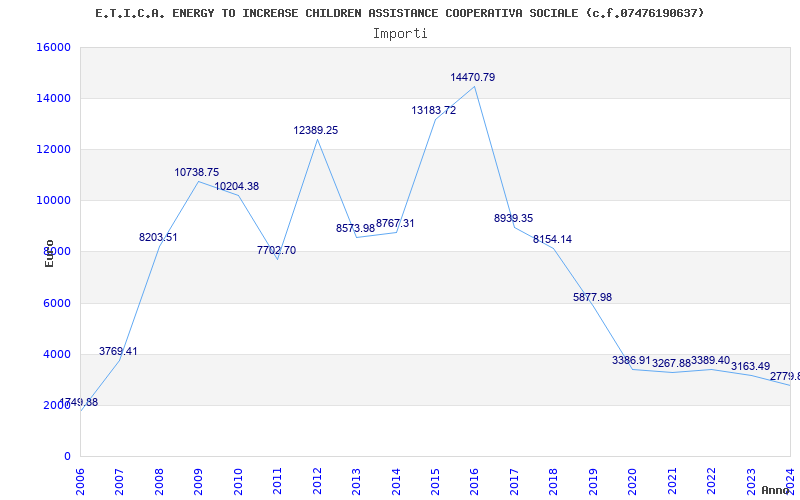Click the x-axis year 2009
Viewport: 800px width, 500px height.
pyautogui.click(x=199, y=481)
